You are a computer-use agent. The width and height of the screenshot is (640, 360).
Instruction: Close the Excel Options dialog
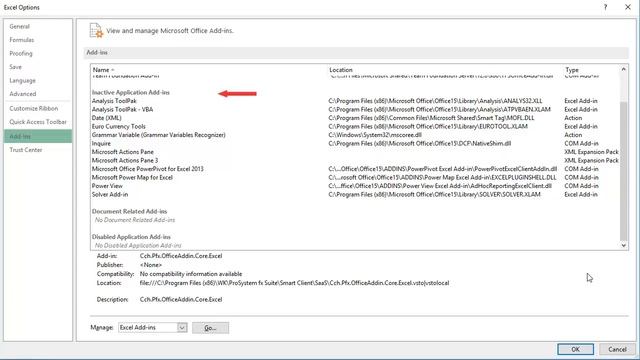coord(628,7)
